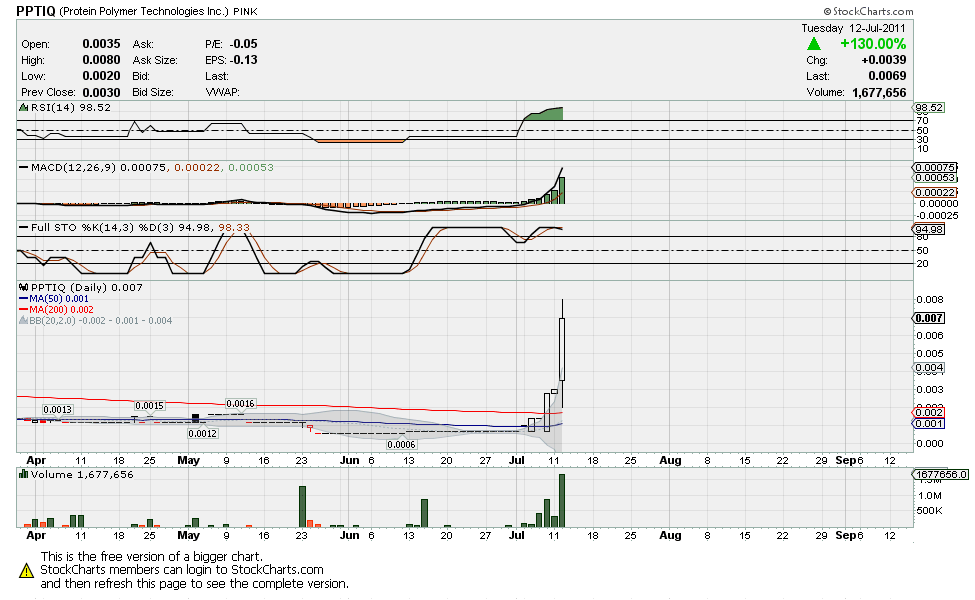
Task: Click the PPTIQ (Daily) candlestick icon
Action: point(24,287)
